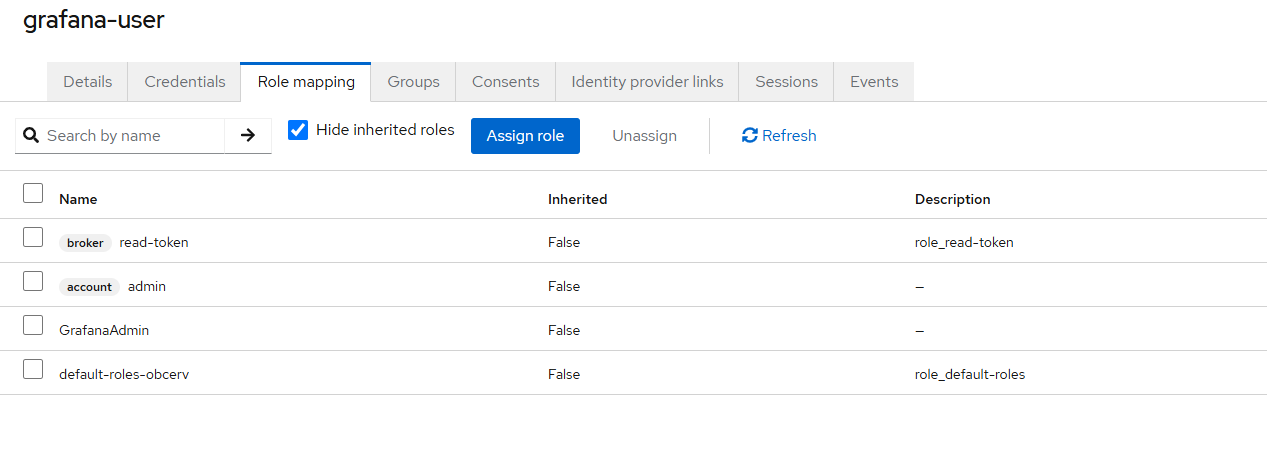Click the admin role name
This screenshot has width=1267, height=452.
[x=147, y=286]
